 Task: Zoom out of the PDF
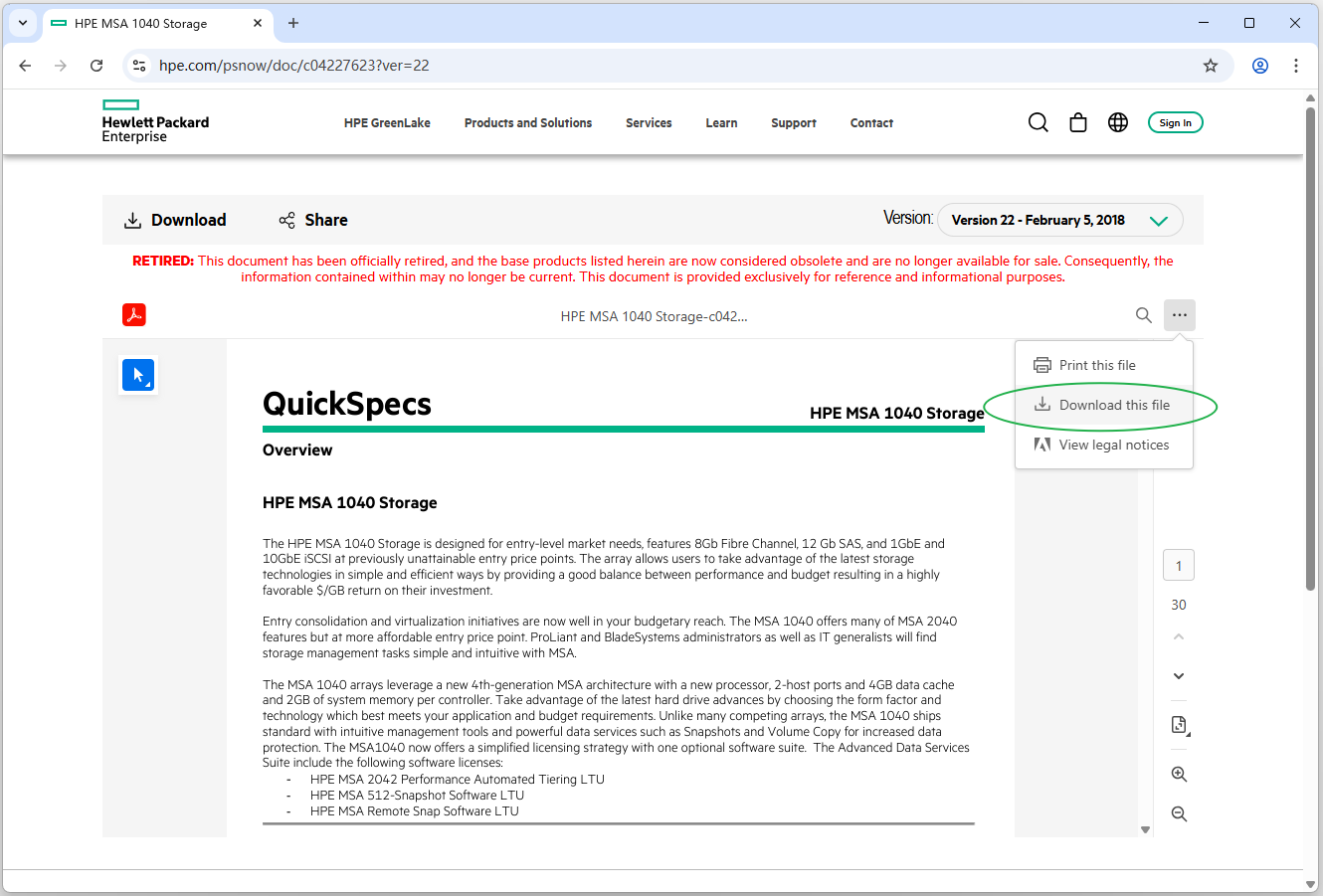tap(1180, 814)
